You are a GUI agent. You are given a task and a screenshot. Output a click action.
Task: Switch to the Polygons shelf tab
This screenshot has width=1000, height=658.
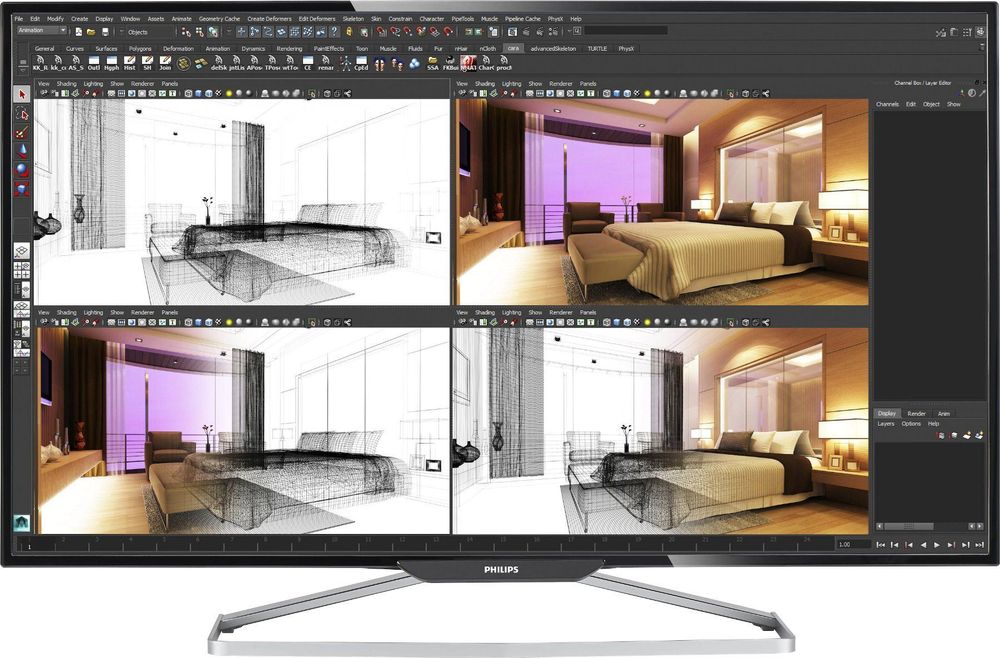click(x=140, y=48)
